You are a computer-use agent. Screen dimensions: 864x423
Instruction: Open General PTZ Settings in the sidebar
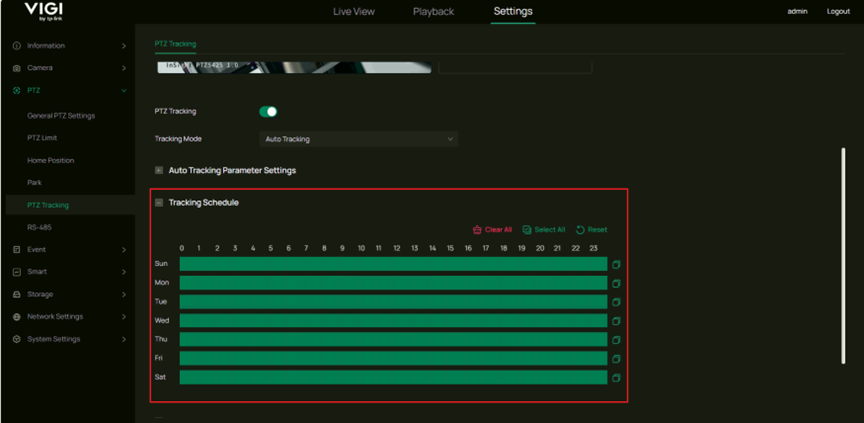pos(61,116)
